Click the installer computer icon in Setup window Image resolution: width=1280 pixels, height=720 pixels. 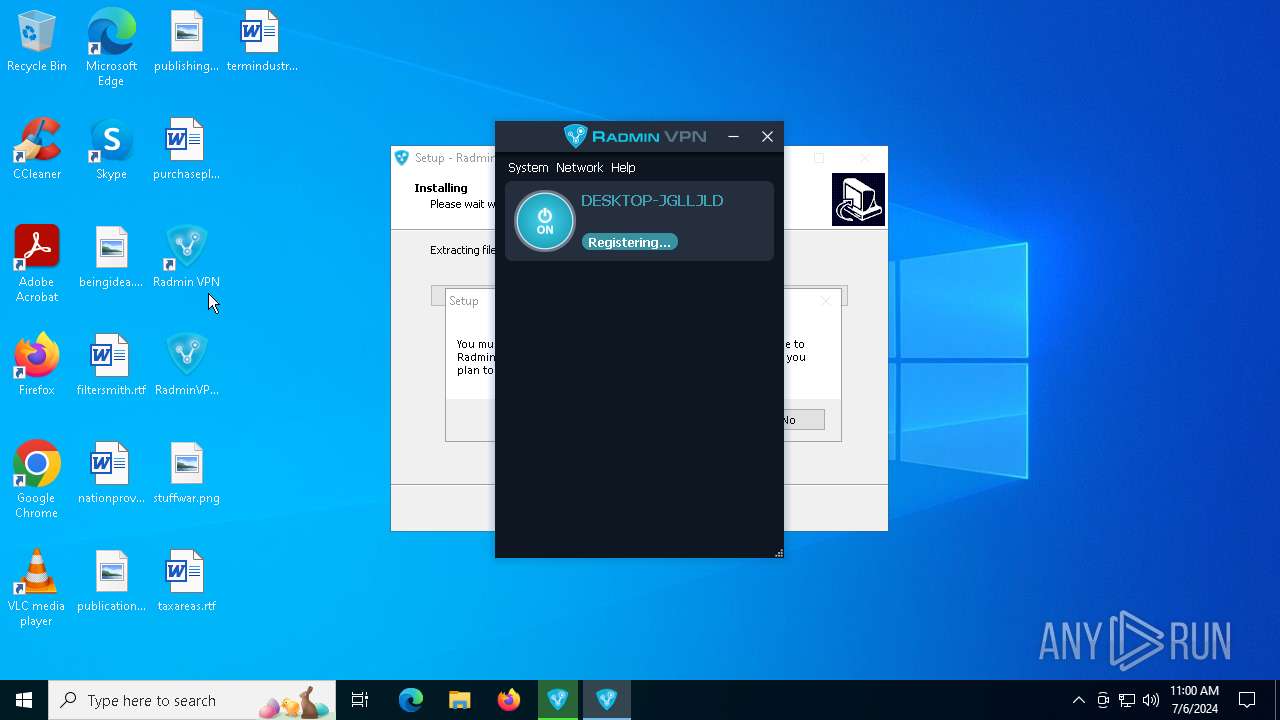click(858, 199)
